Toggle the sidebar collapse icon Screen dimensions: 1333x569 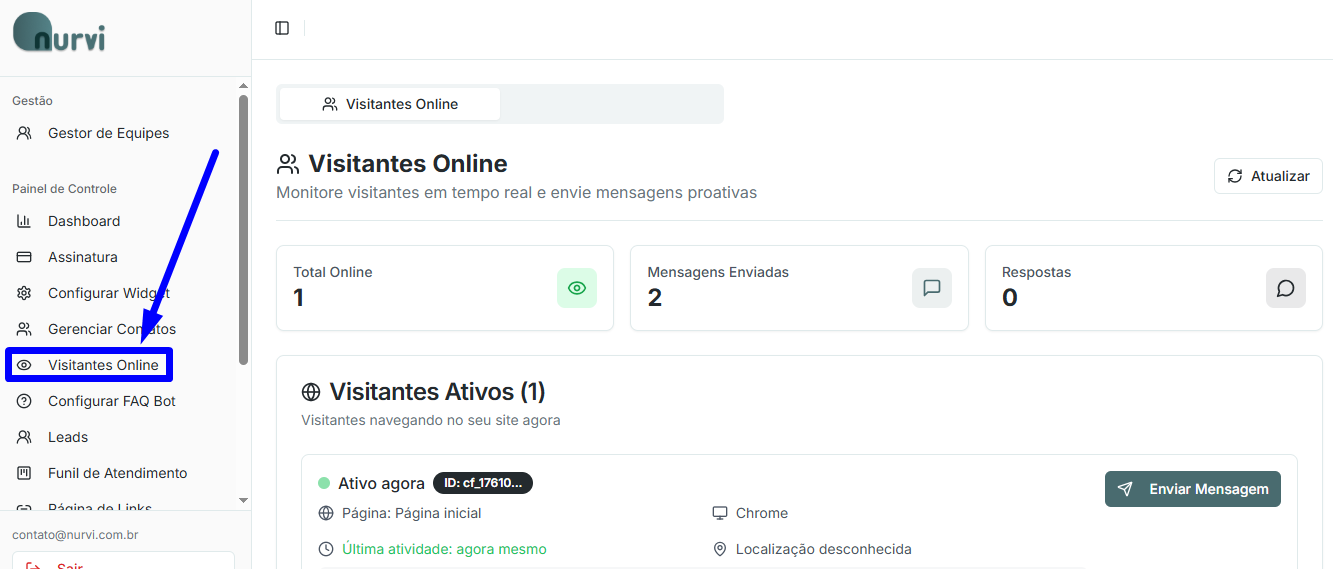pyautogui.click(x=282, y=28)
